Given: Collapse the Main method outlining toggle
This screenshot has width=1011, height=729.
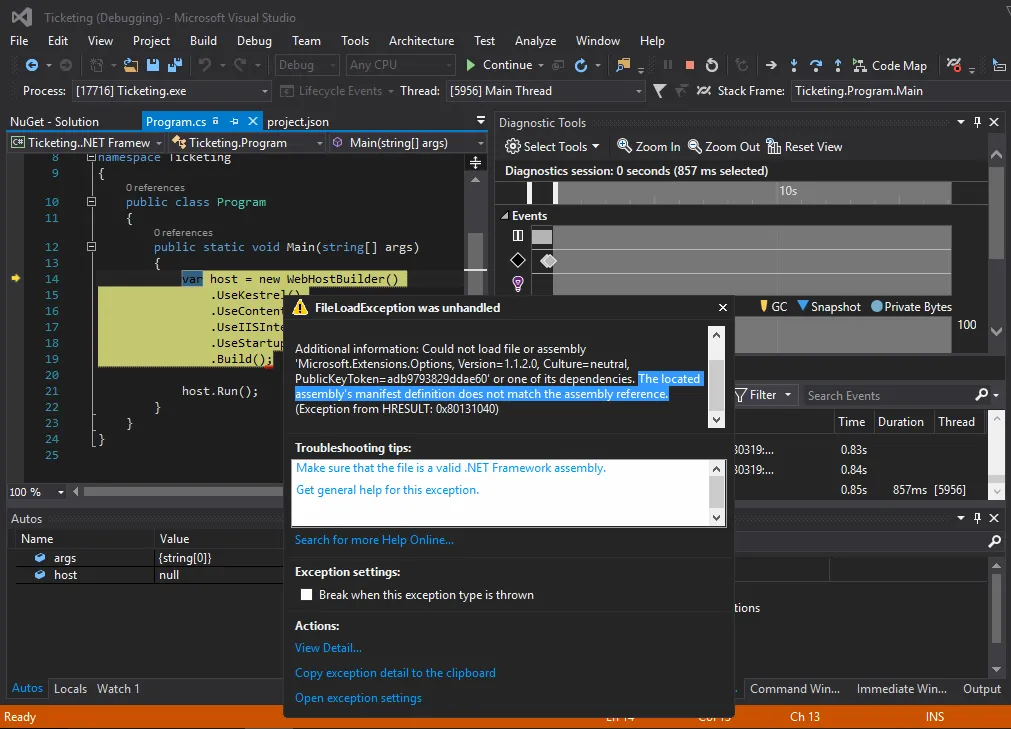Looking at the screenshot, I should click(x=92, y=247).
